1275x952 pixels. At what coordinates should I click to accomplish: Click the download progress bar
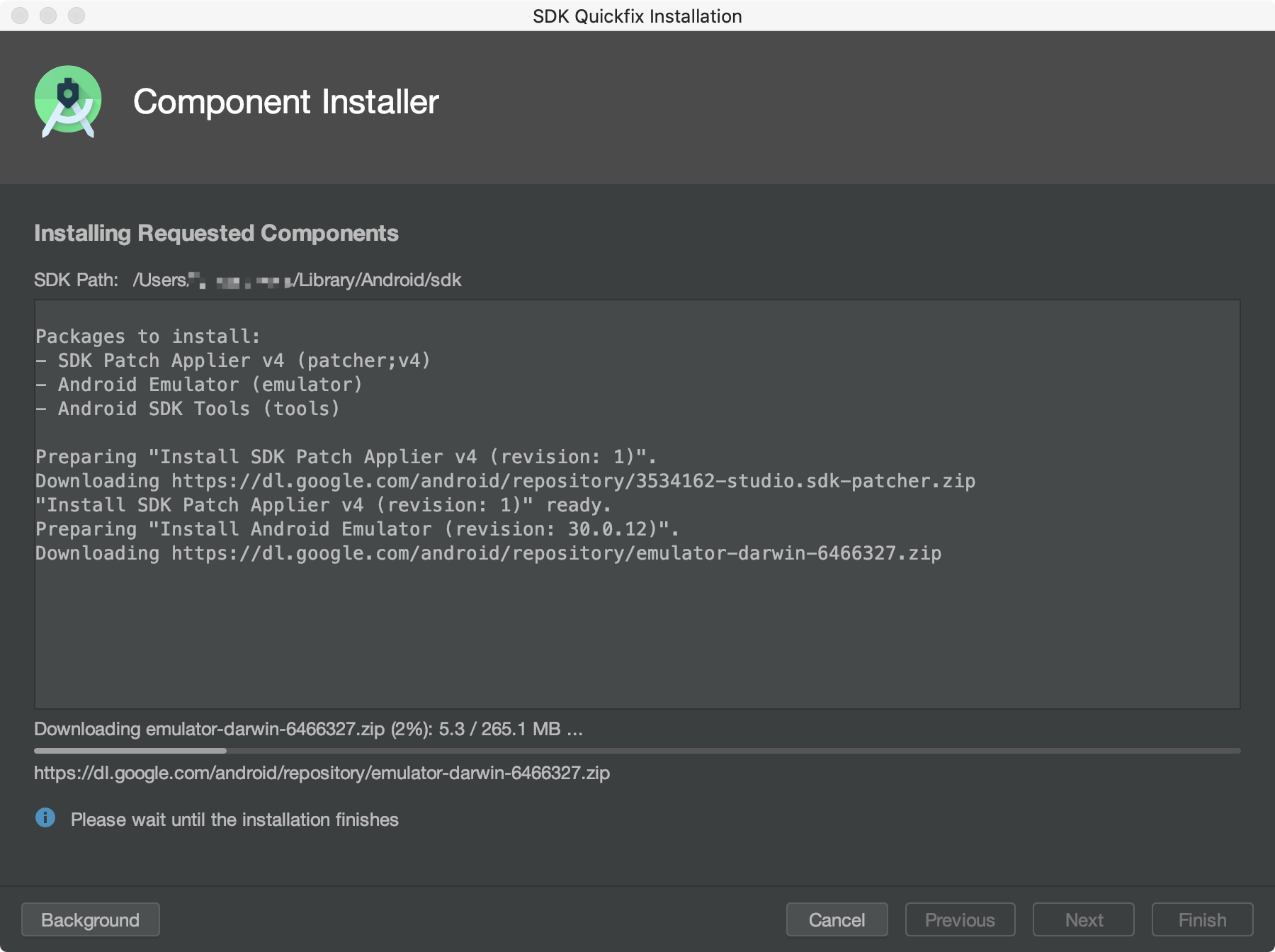coord(637,750)
